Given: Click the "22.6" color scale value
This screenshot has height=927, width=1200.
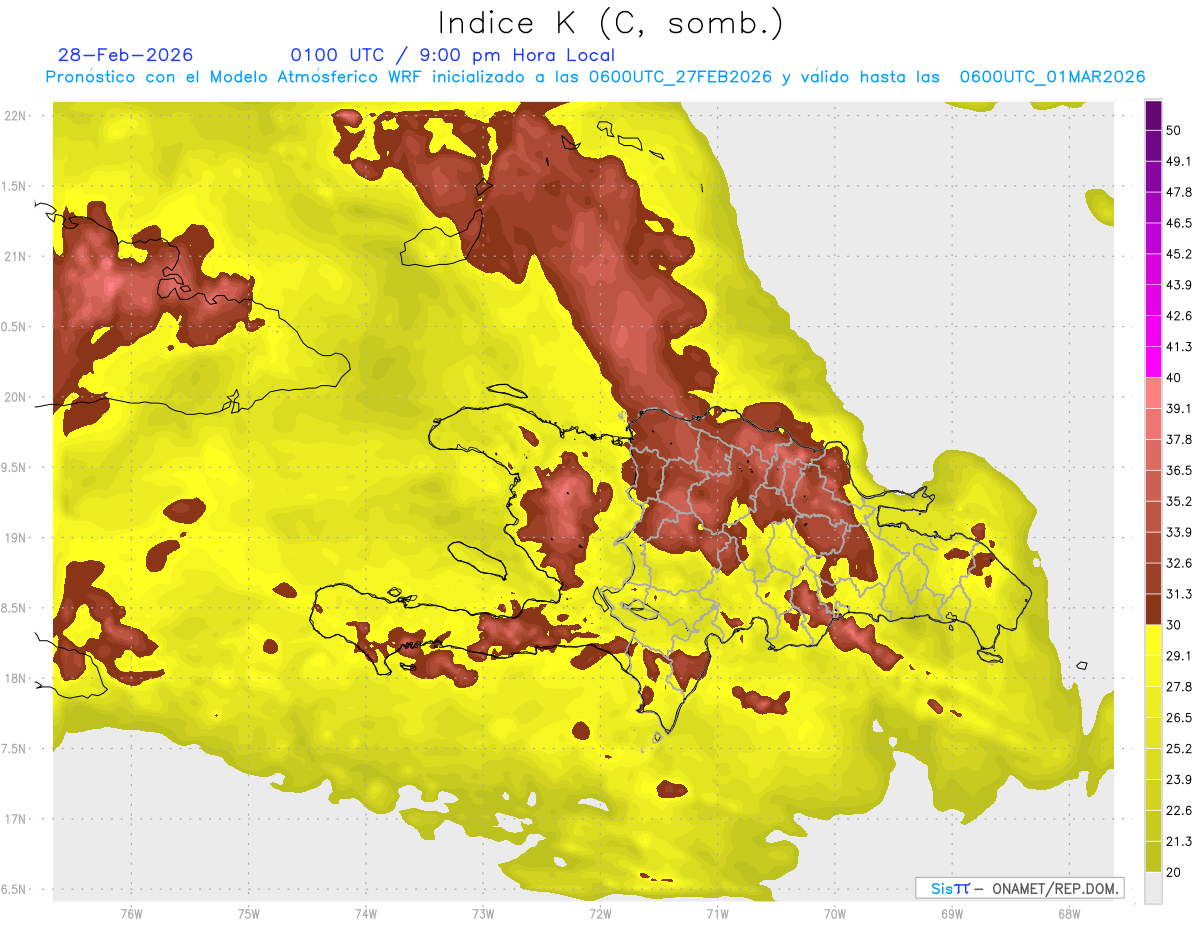Looking at the screenshot, I should click(1178, 810).
